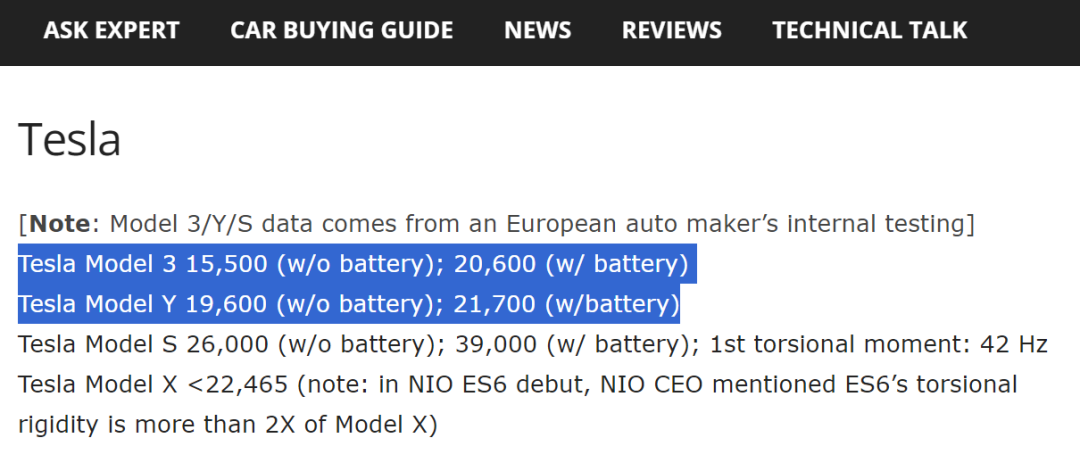Click the last line starting with 'rigidity'
The width and height of the screenshot is (1080, 471).
227,424
